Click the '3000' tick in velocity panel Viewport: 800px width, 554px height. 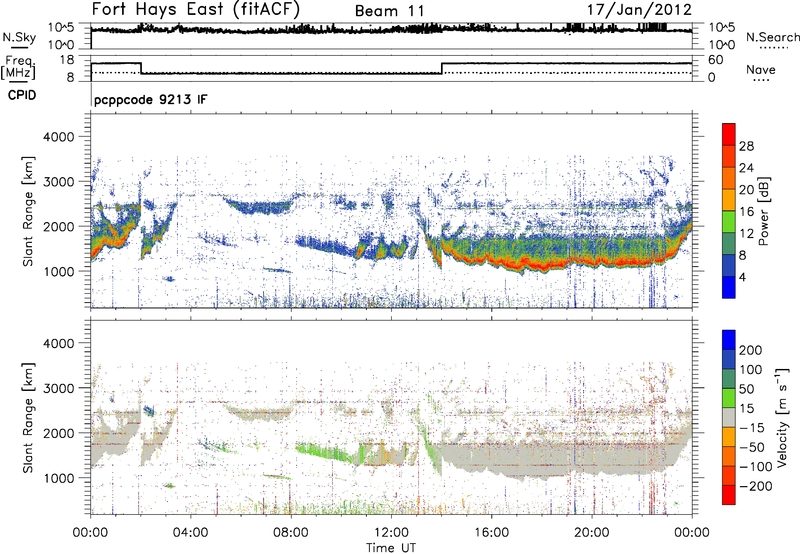(x=58, y=388)
